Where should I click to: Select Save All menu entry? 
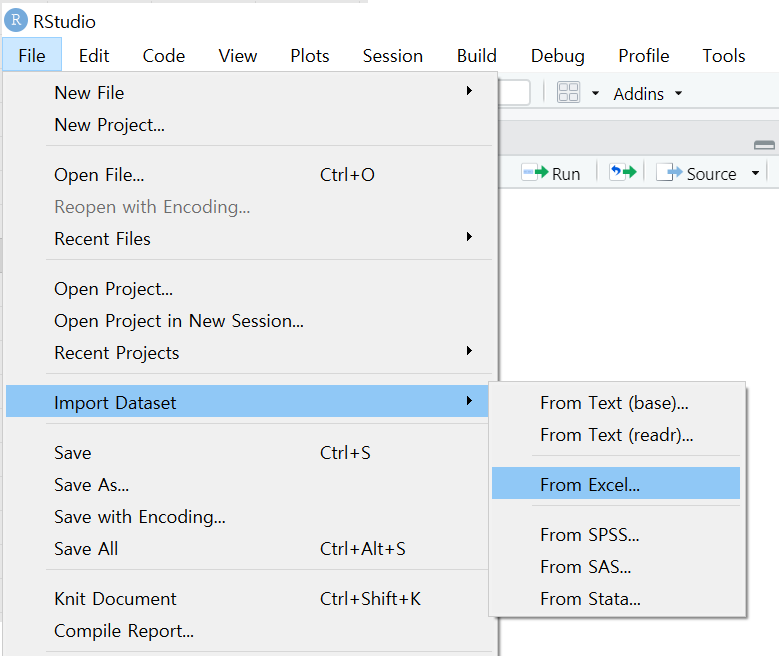coord(247,549)
